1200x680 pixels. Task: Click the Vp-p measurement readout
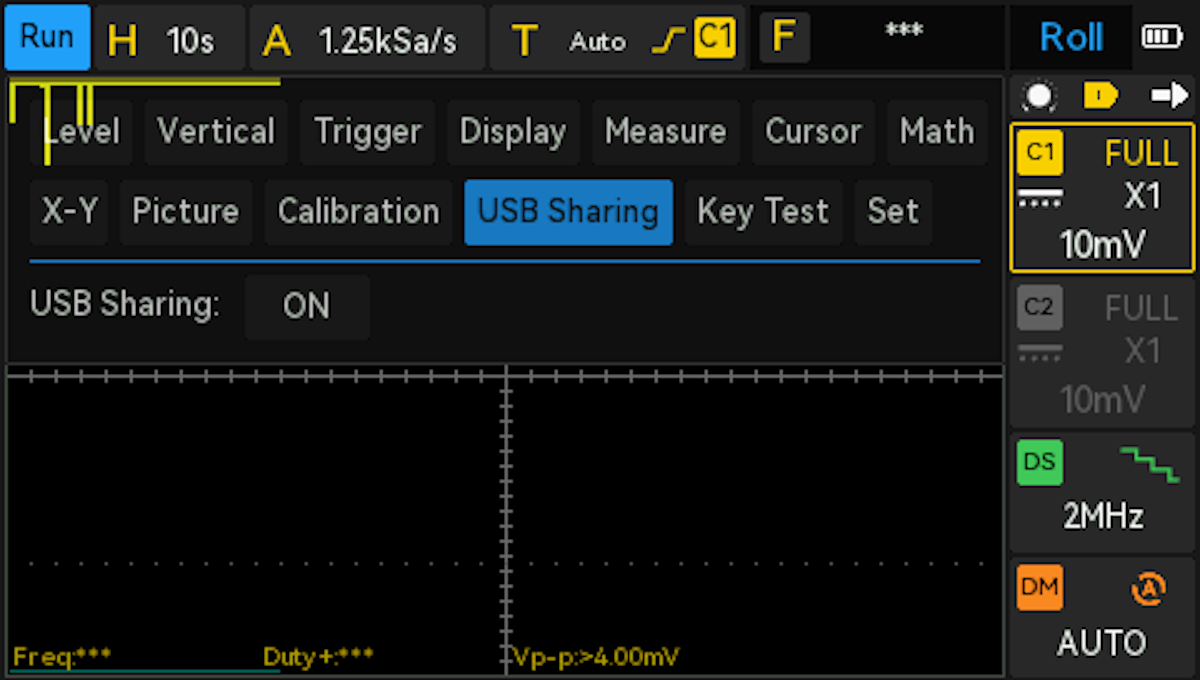pyautogui.click(x=596, y=657)
